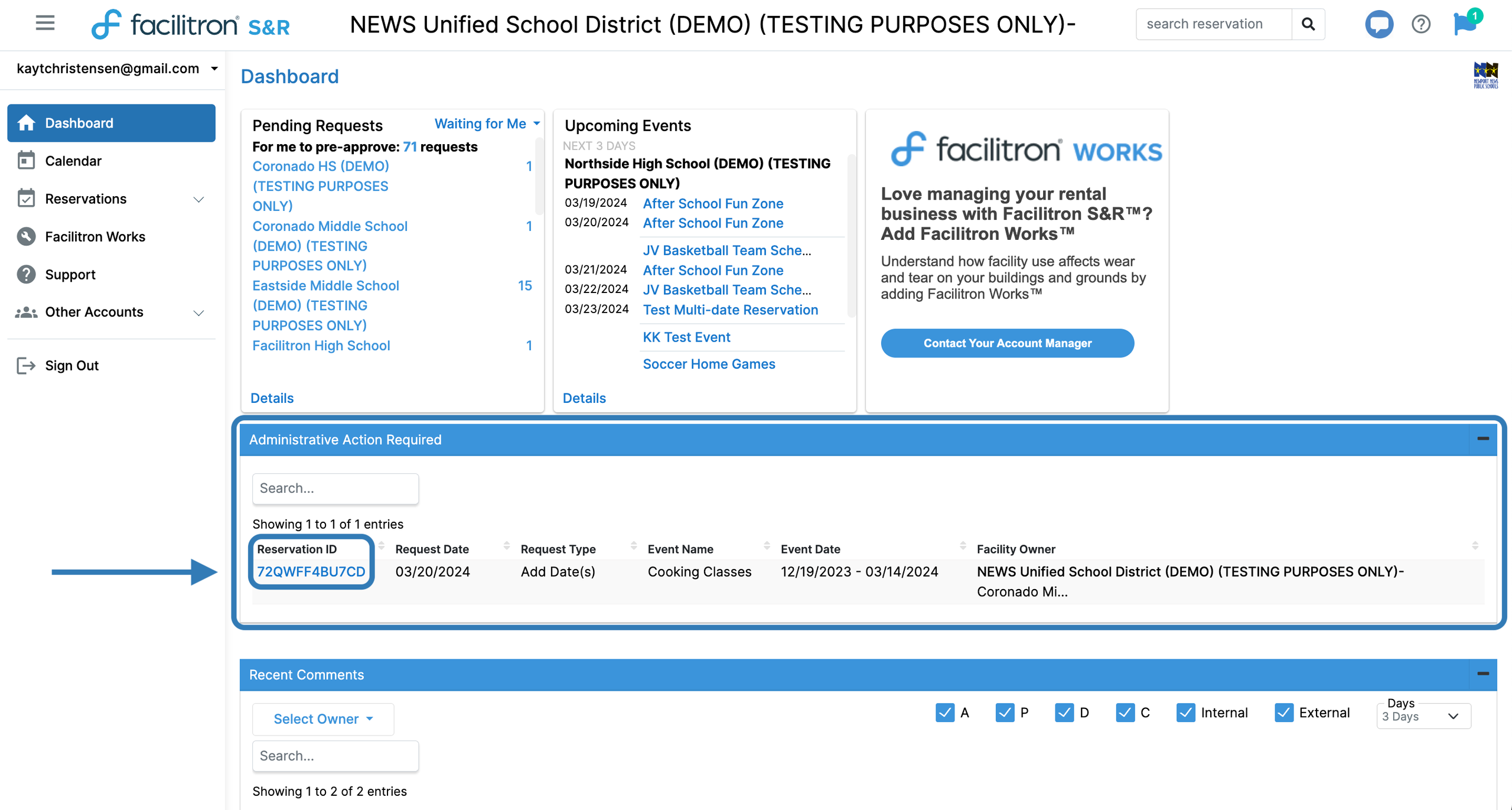Open the Days 3 Days dropdown
This screenshot has width=1512, height=810.
[x=1423, y=716]
